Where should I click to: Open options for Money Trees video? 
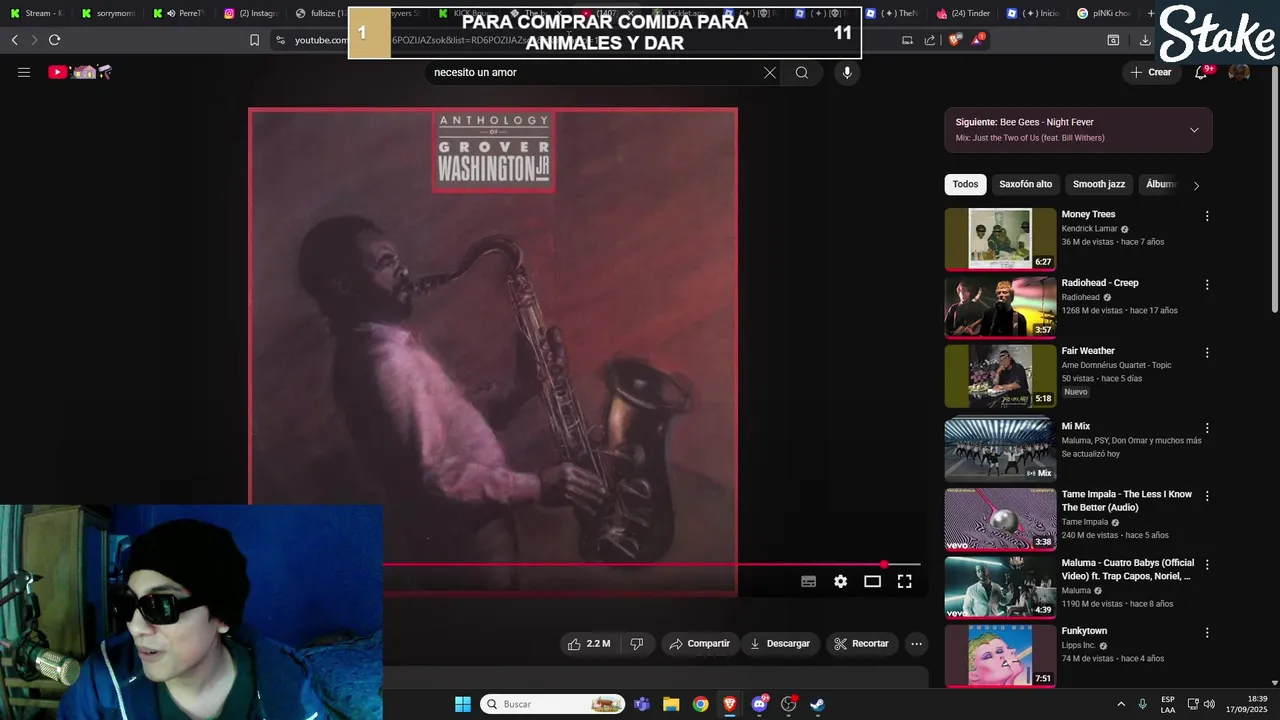point(1207,216)
